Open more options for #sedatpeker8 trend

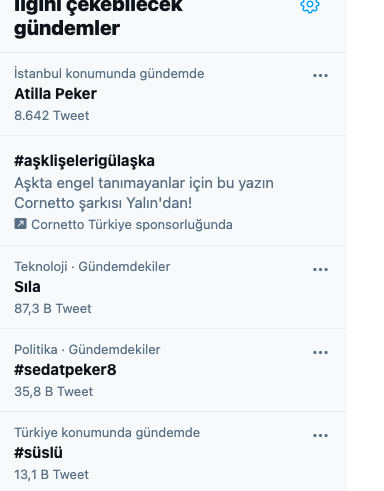320,352
